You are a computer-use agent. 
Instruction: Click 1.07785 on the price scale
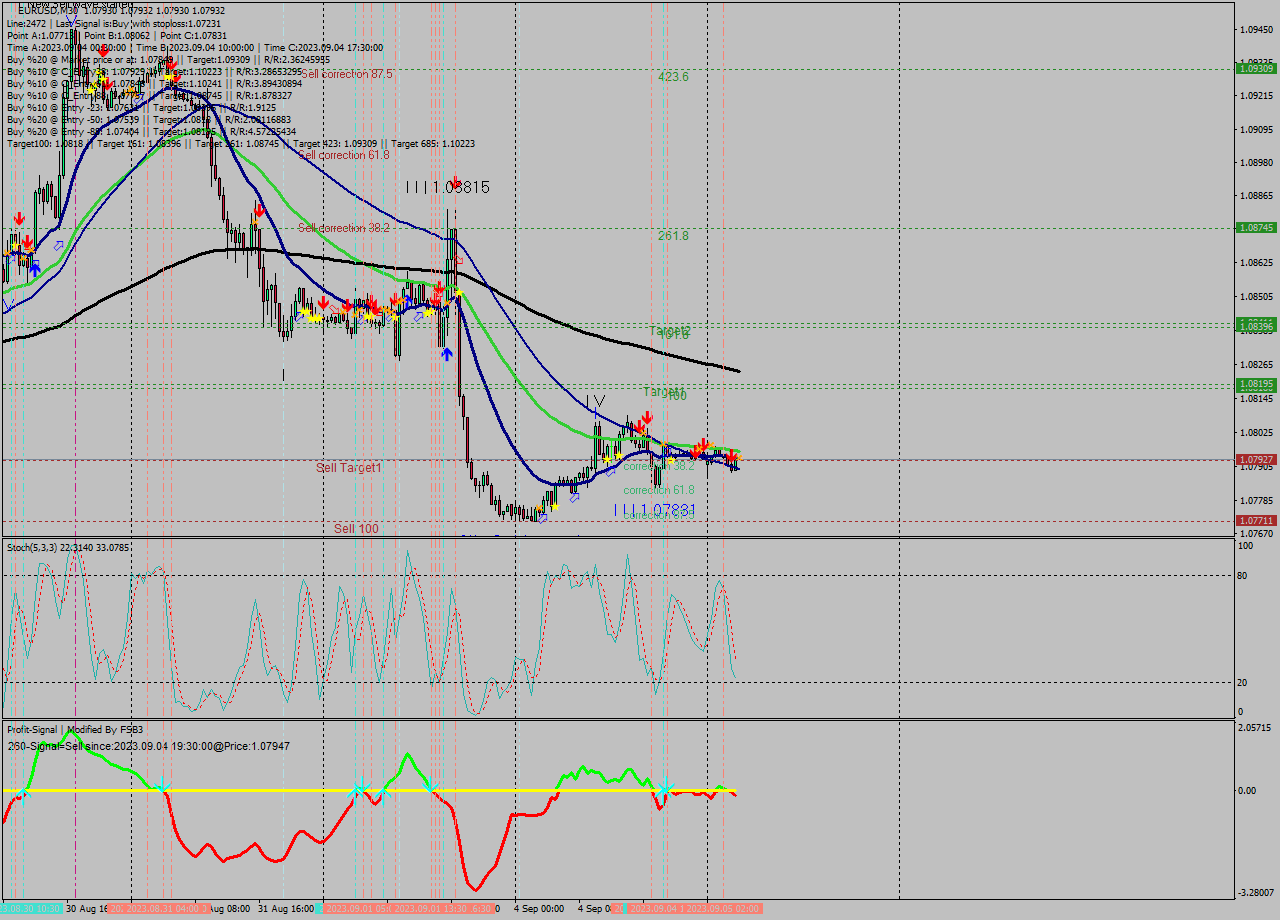pos(1257,500)
